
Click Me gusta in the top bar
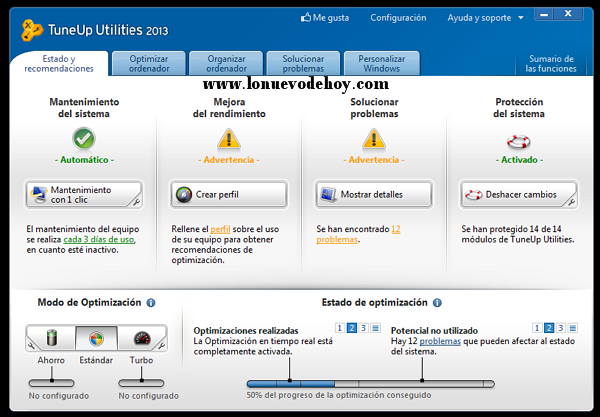point(325,18)
